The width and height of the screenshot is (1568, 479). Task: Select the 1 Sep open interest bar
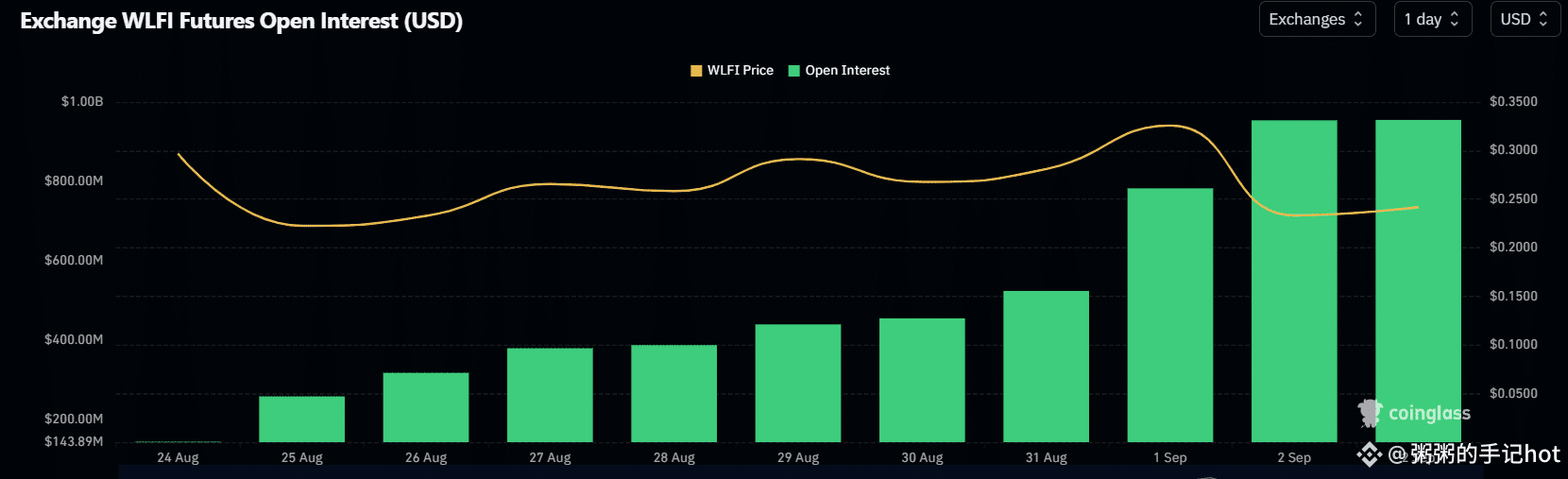pyautogui.click(x=1170, y=315)
